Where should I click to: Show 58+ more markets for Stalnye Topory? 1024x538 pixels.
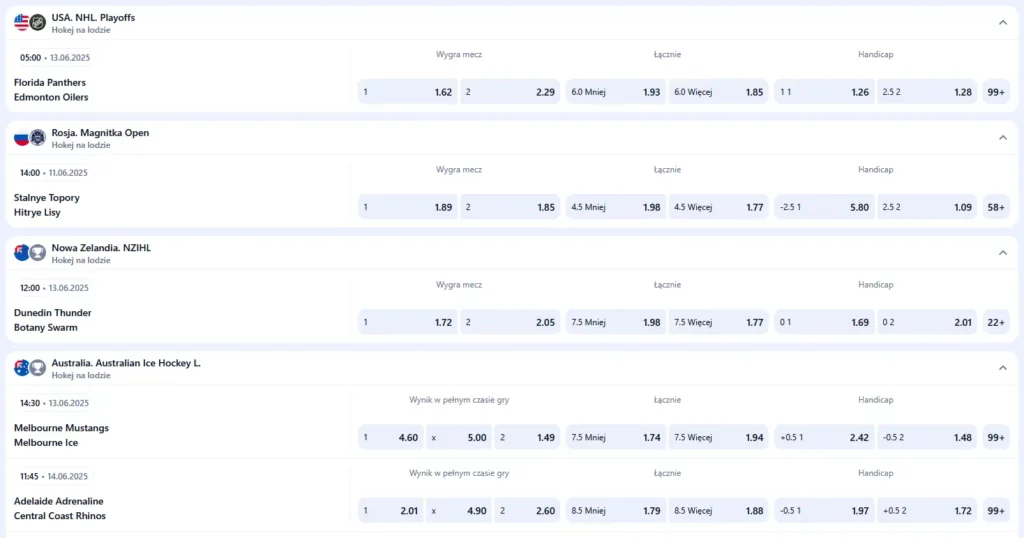point(996,207)
